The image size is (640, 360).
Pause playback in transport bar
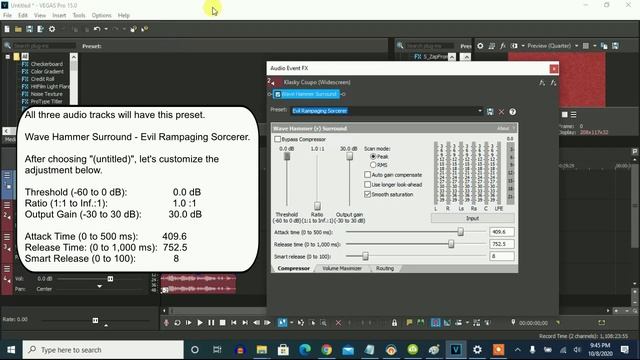[211, 322]
